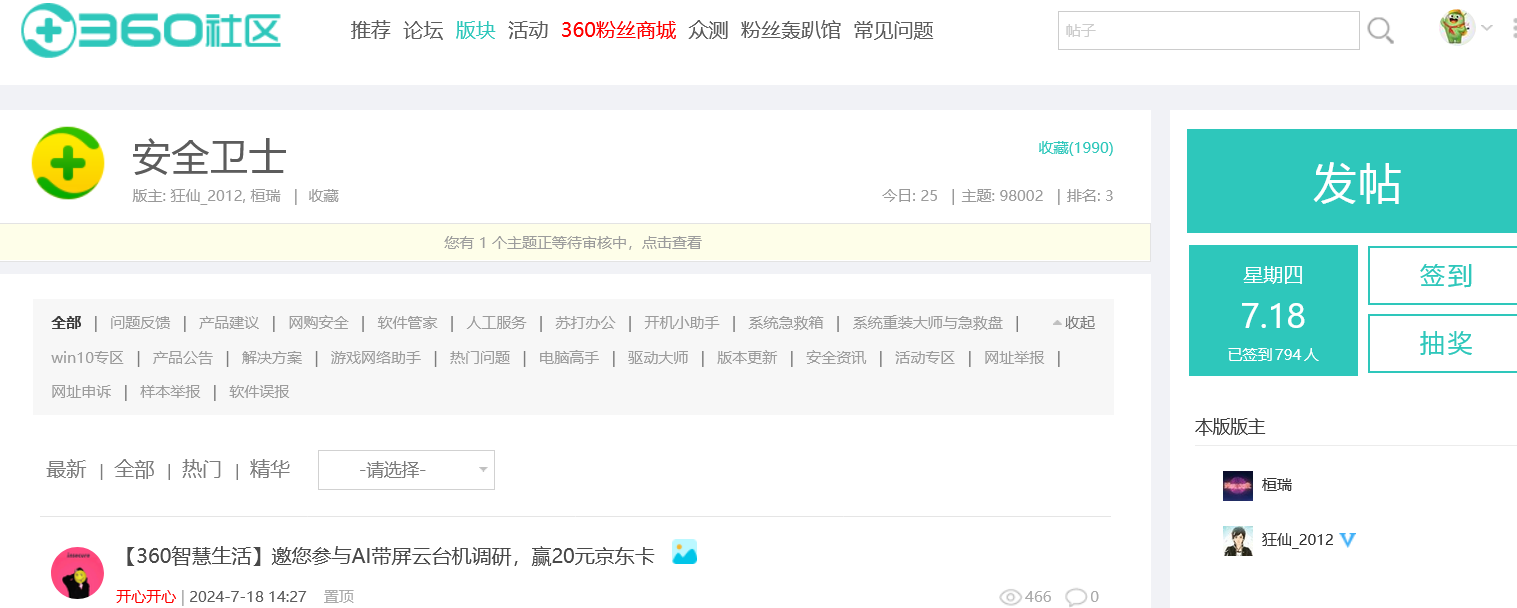Click the 抽奖 button

pos(1445,343)
